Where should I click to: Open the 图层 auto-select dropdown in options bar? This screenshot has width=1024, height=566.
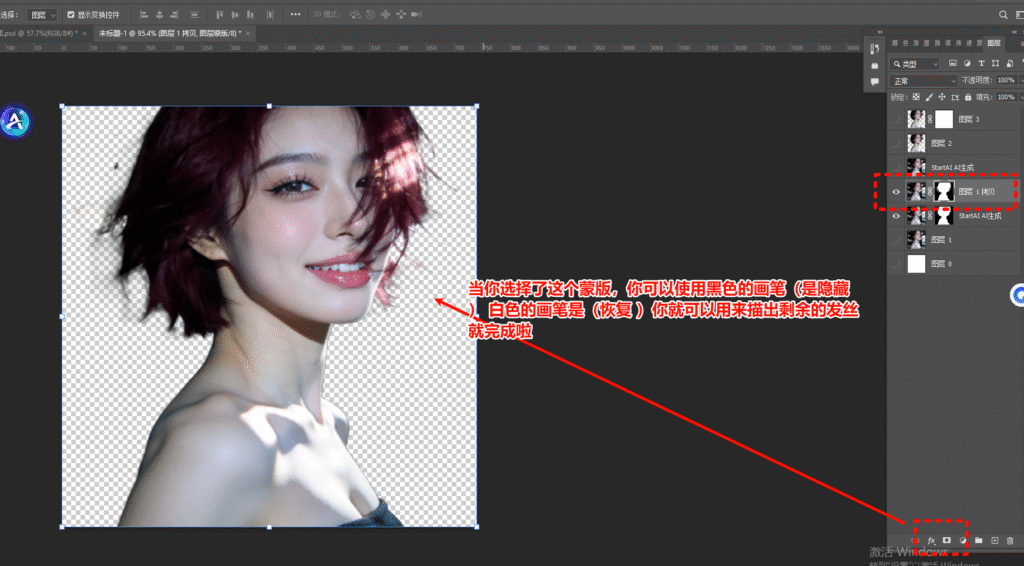[42, 15]
